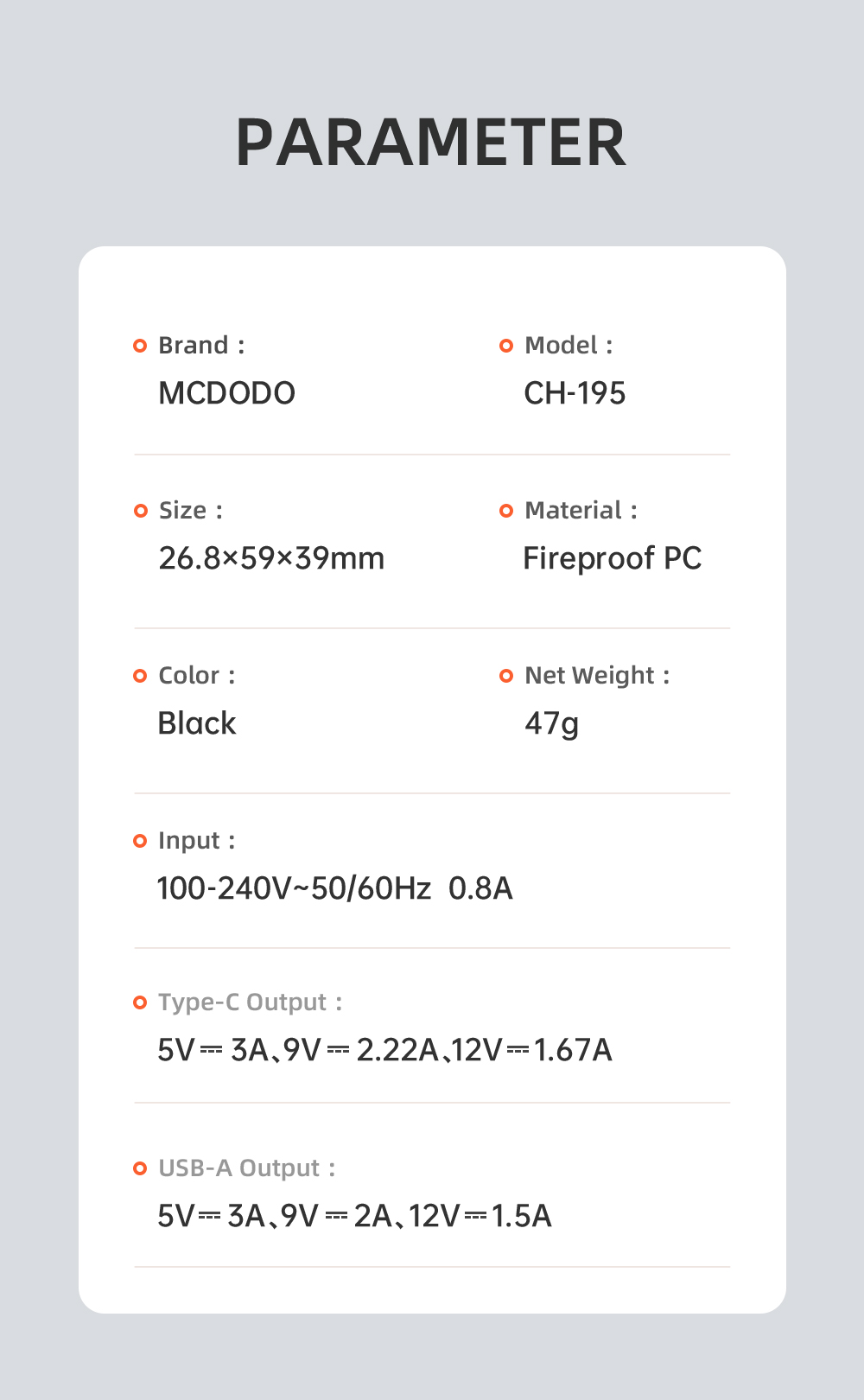The height and width of the screenshot is (1400, 864).
Task: Select the CH-195 model number
Action: point(575,393)
